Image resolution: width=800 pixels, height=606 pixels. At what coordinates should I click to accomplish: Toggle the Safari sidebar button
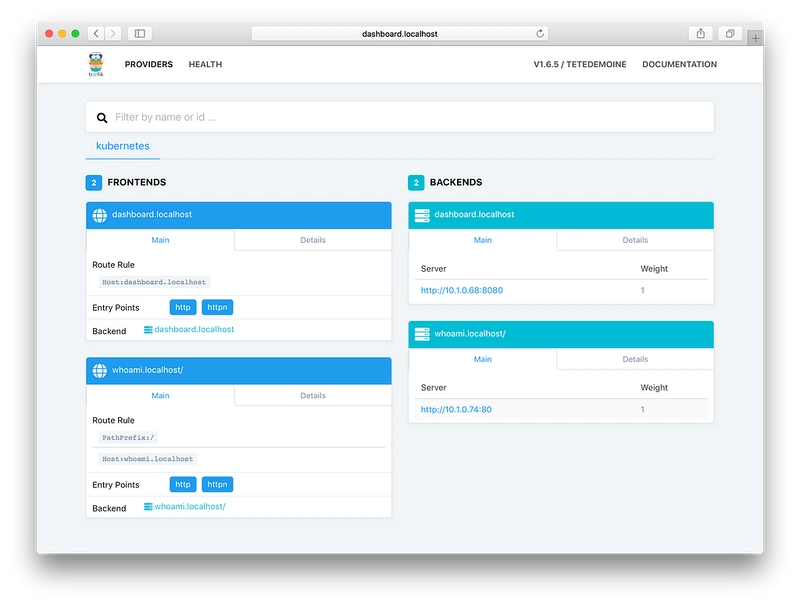tap(139, 34)
